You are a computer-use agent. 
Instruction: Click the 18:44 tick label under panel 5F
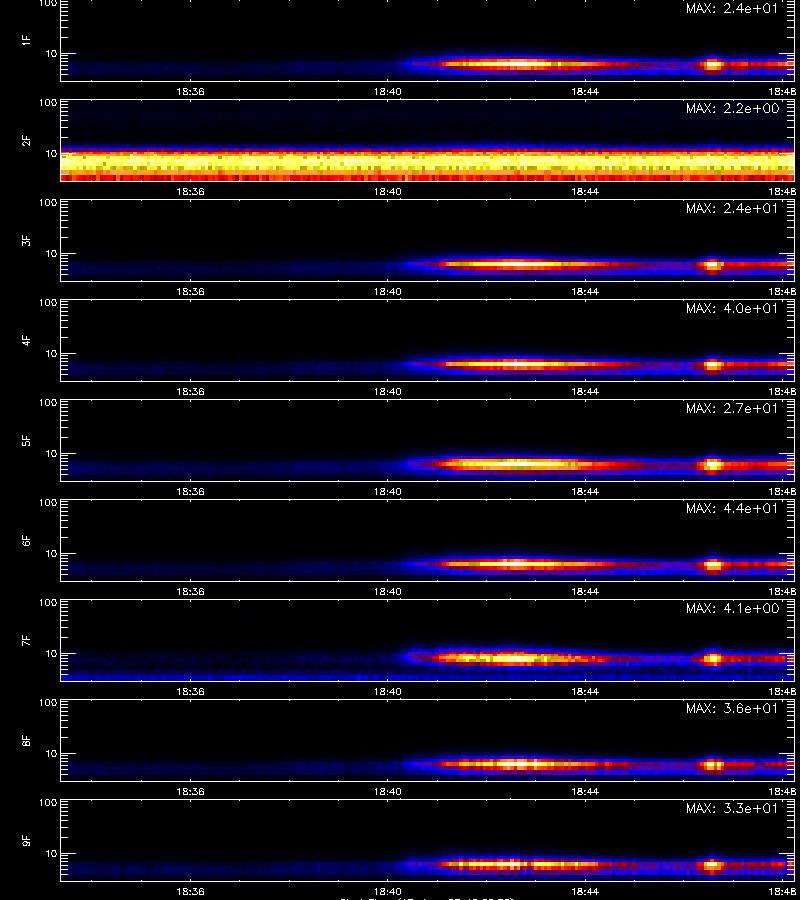(585, 491)
